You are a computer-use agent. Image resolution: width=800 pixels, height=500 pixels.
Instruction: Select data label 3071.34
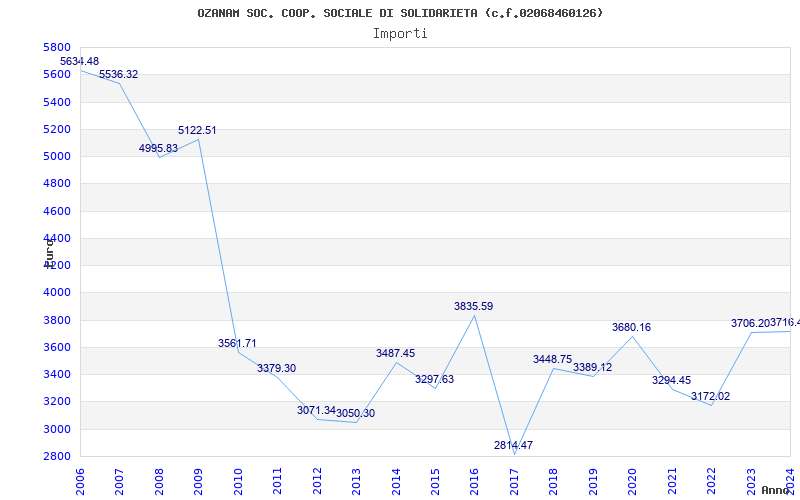click(x=316, y=410)
